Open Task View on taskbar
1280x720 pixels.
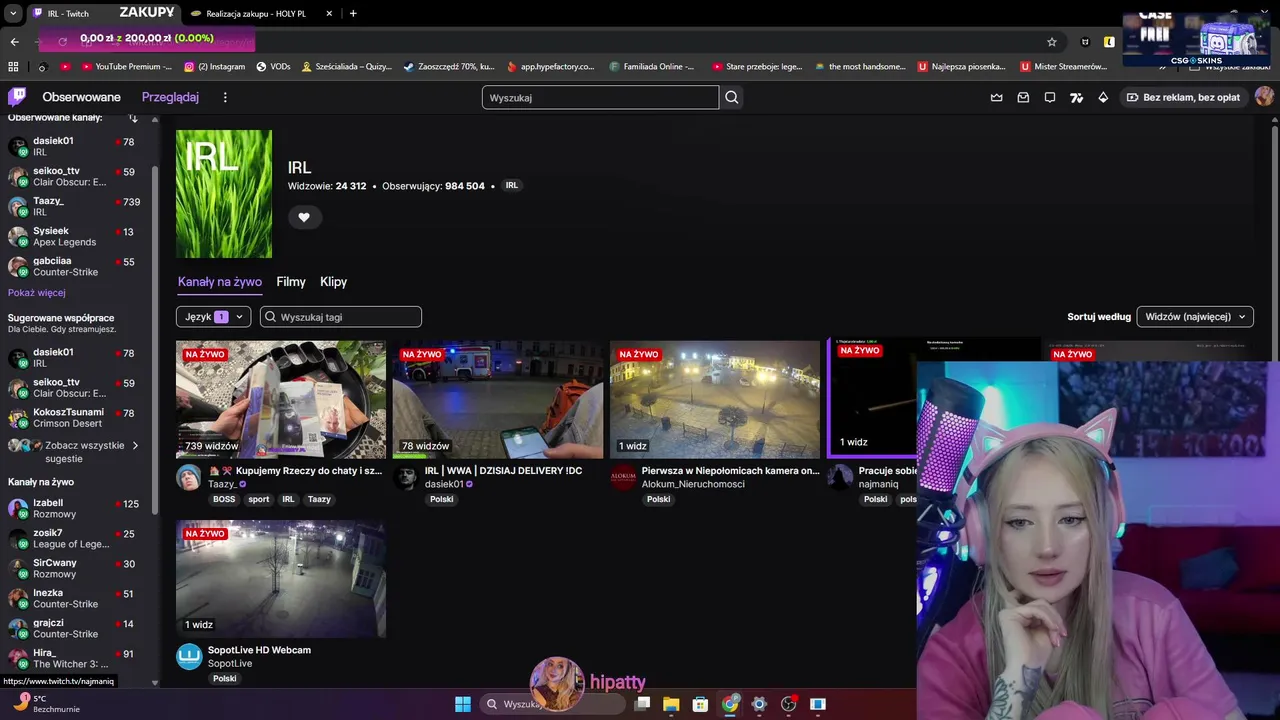click(642, 704)
